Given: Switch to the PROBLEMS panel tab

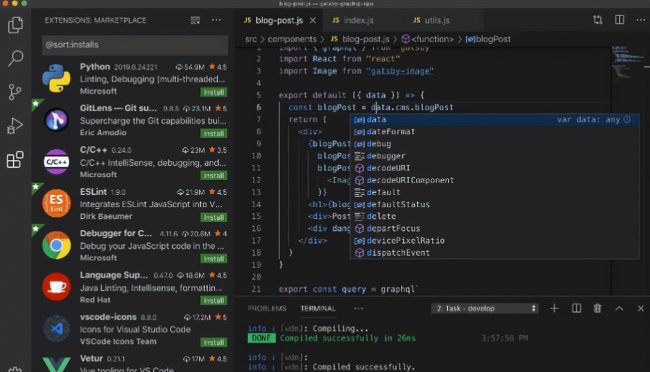Looking at the screenshot, I should [x=267, y=309].
